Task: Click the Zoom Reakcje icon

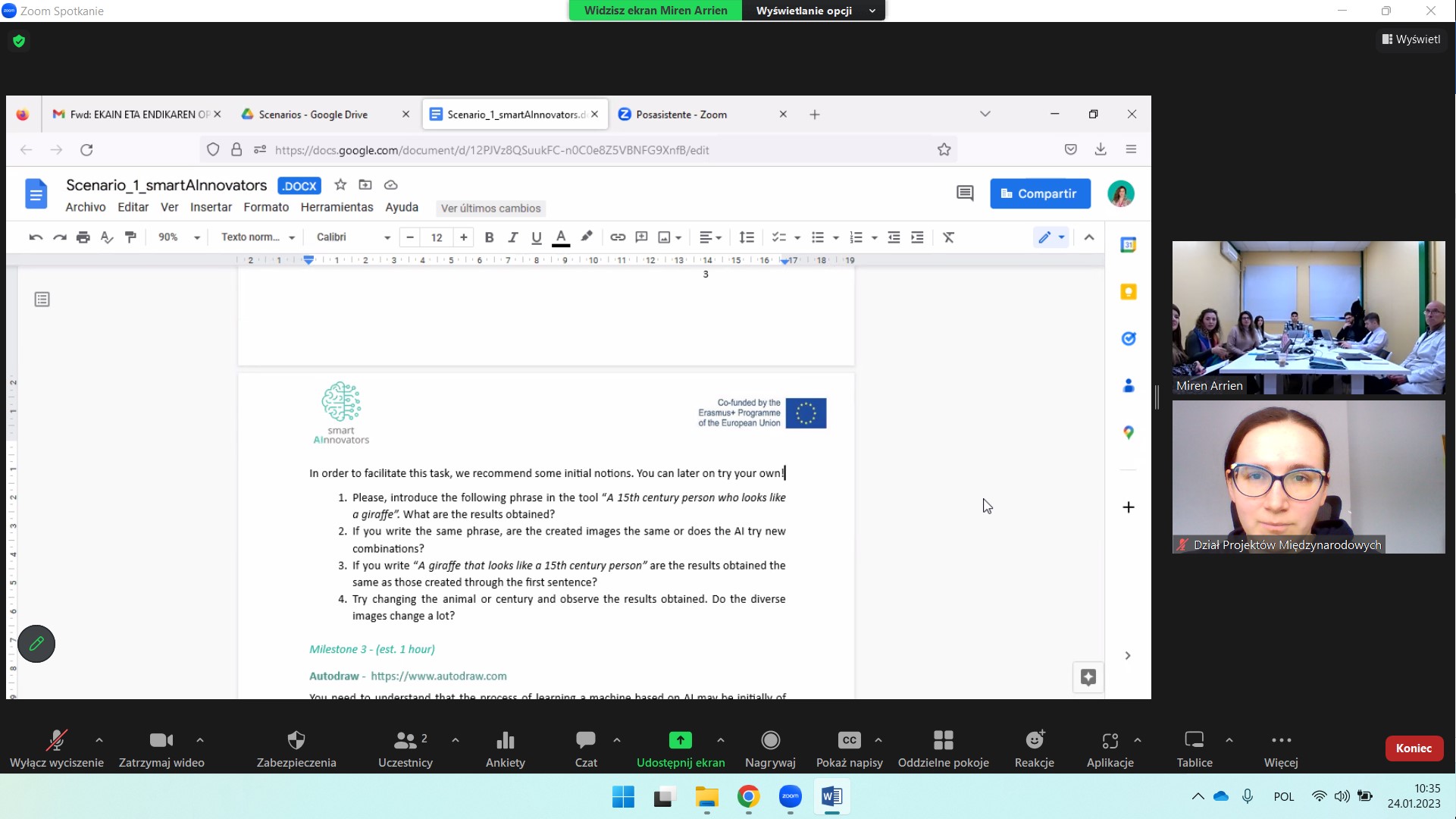Action: [1035, 740]
